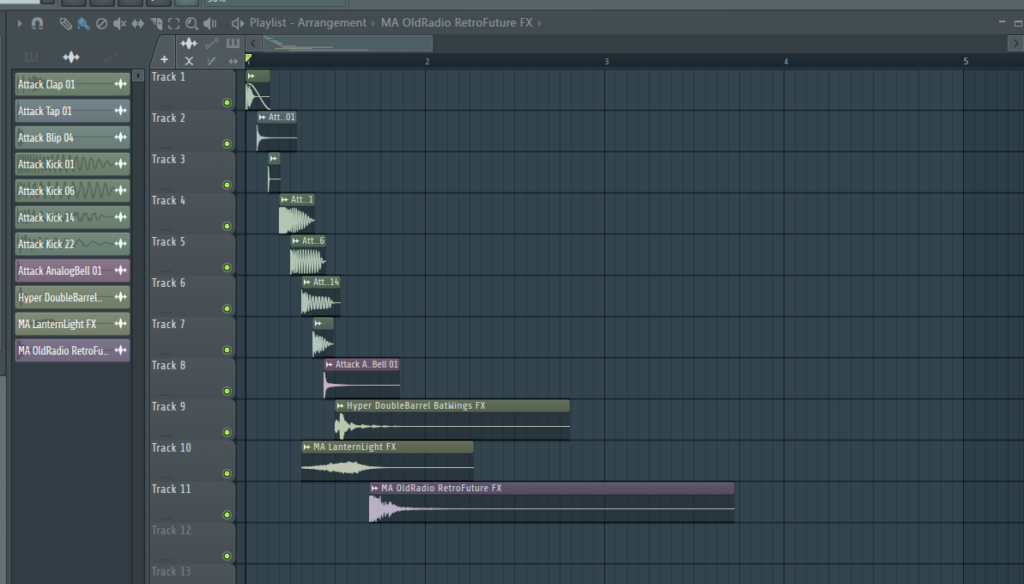Mute Track 10 with green dot
This screenshot has height=584, width=1024.
coord(227,473)
